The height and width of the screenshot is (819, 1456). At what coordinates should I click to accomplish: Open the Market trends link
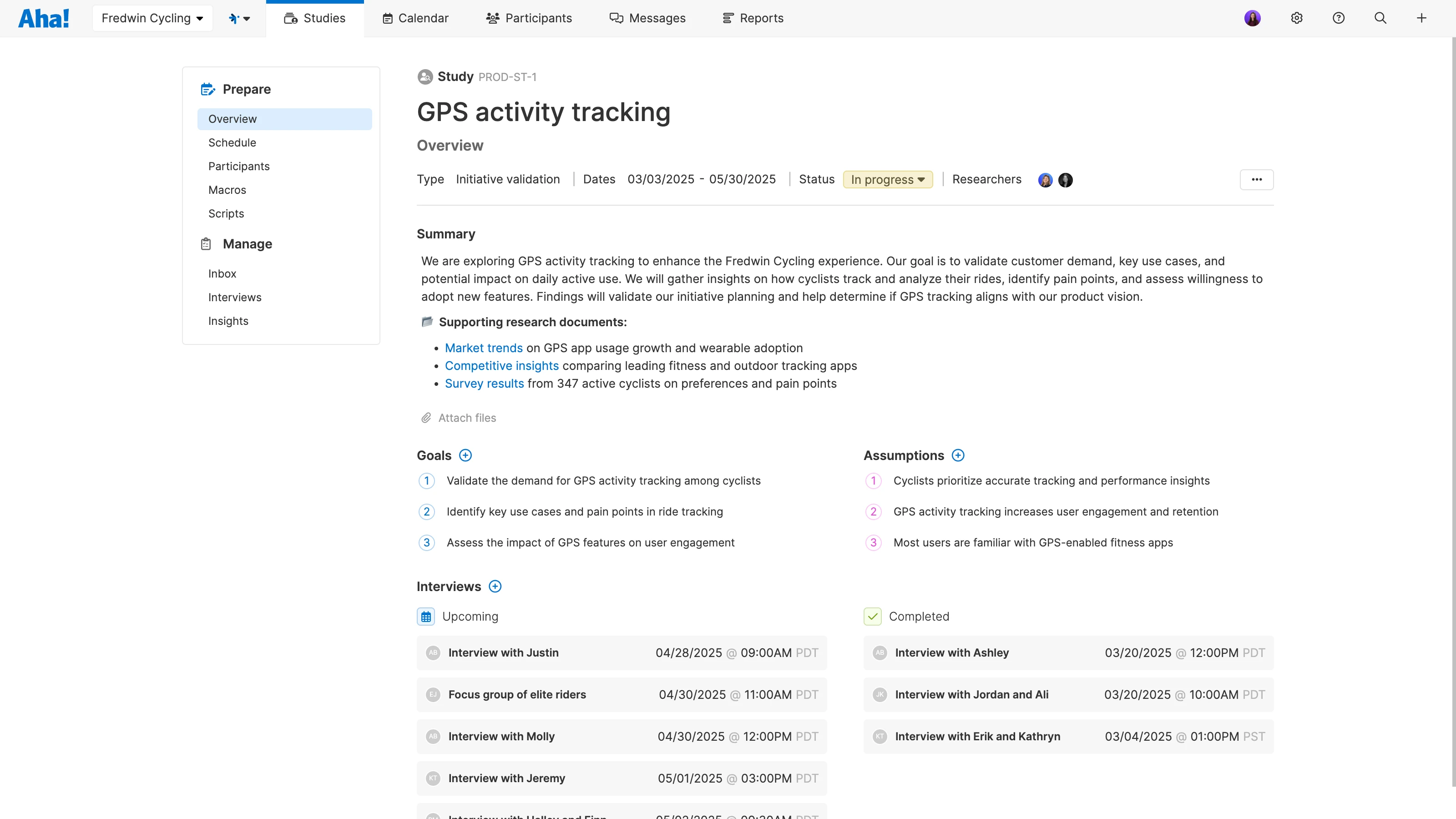click(483, 348)
